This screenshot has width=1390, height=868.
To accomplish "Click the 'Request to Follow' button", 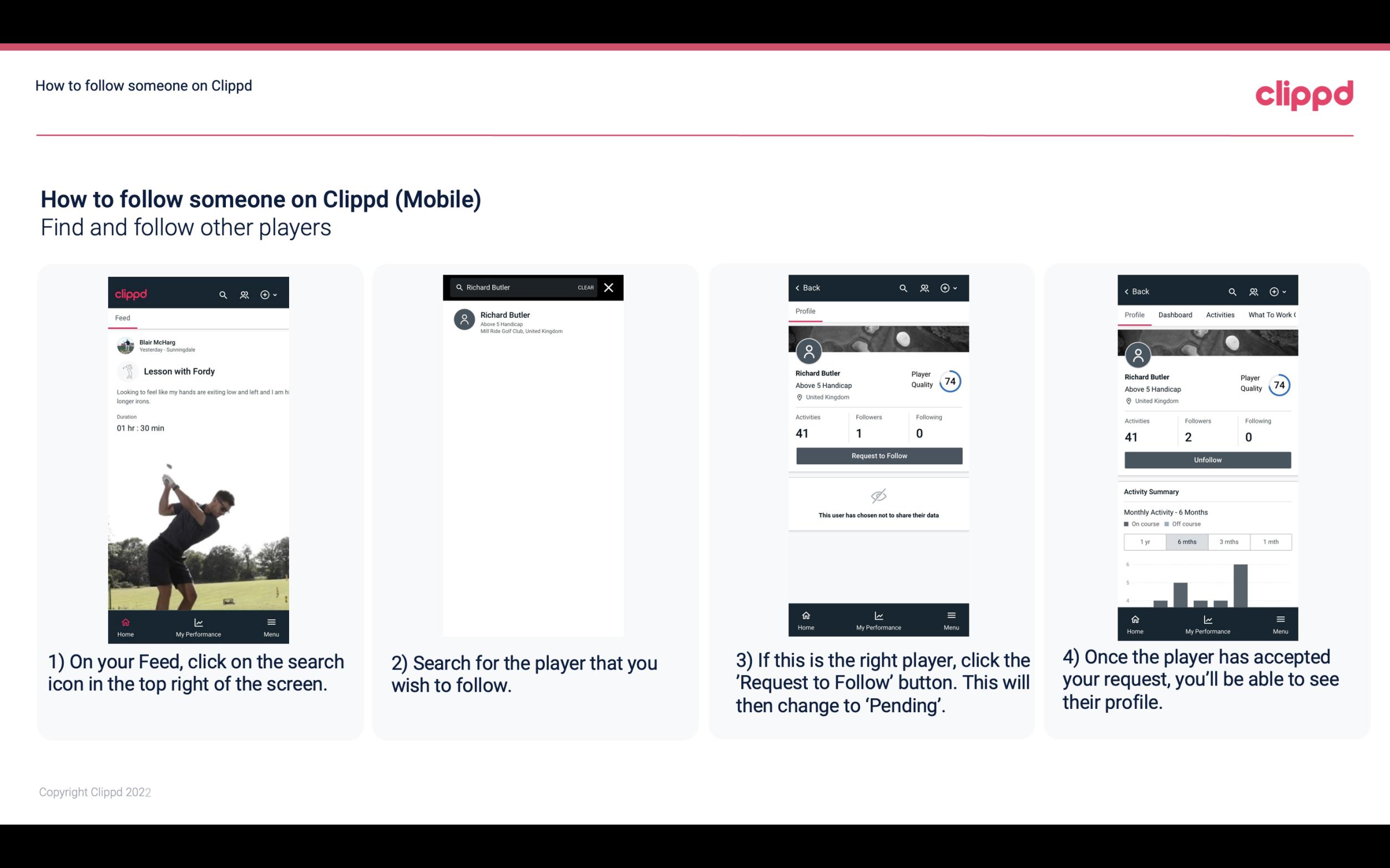I will point(878,455).
